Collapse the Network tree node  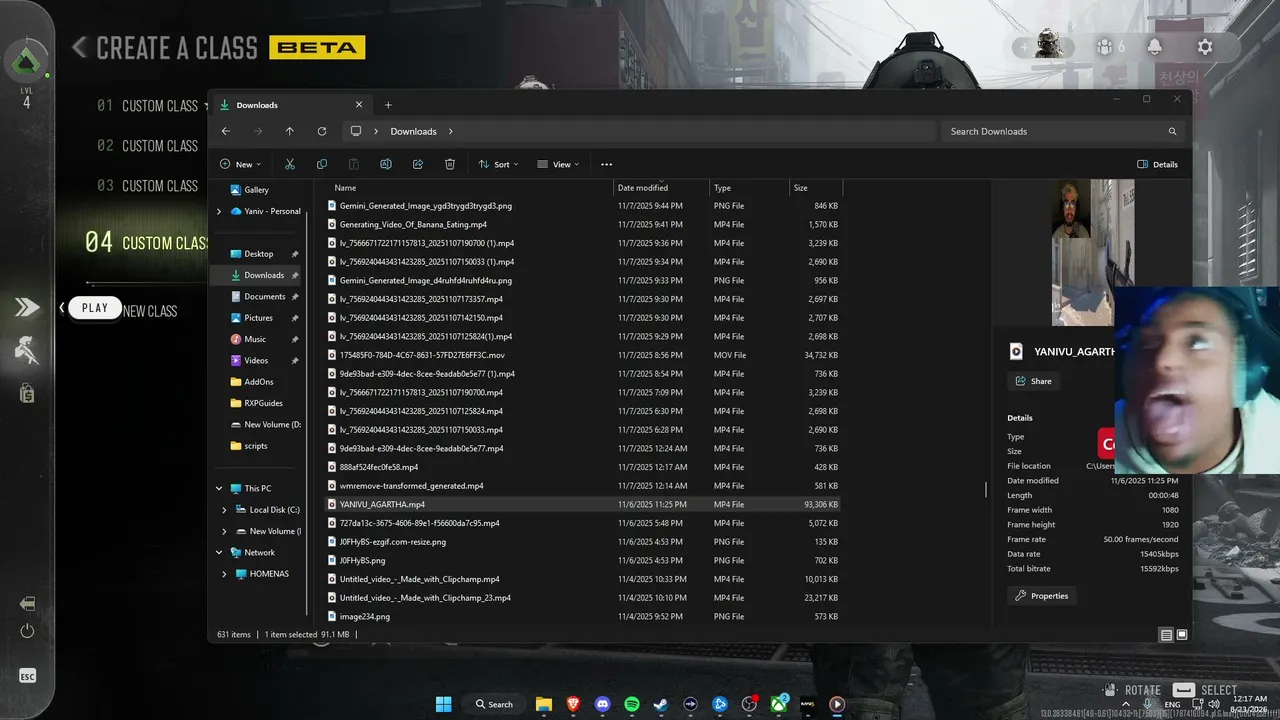pyautogui.click(x=219, y=552)
